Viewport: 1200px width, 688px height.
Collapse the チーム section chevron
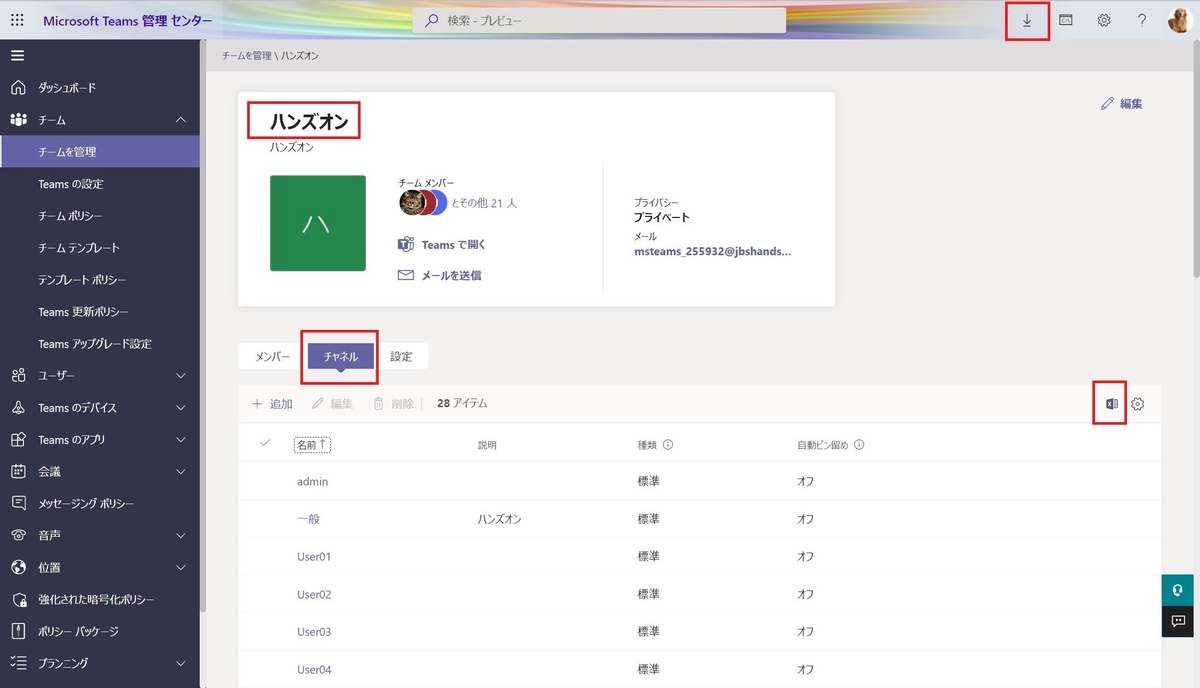pos(181,120)
